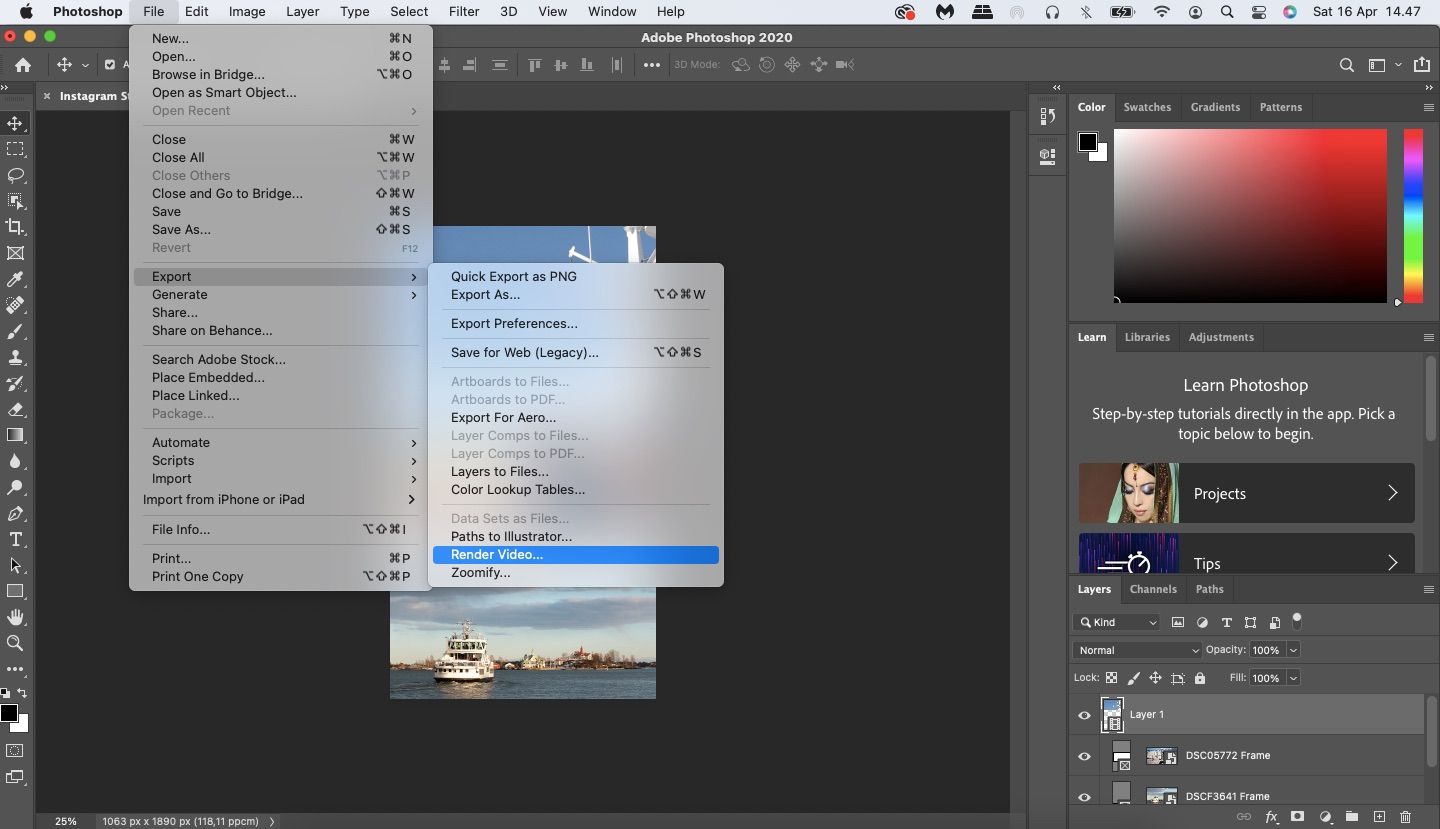Viewport: 1440px width, 829px height.
Task: Select the Healing Brush tool
Action: click(x=15, y=306)
